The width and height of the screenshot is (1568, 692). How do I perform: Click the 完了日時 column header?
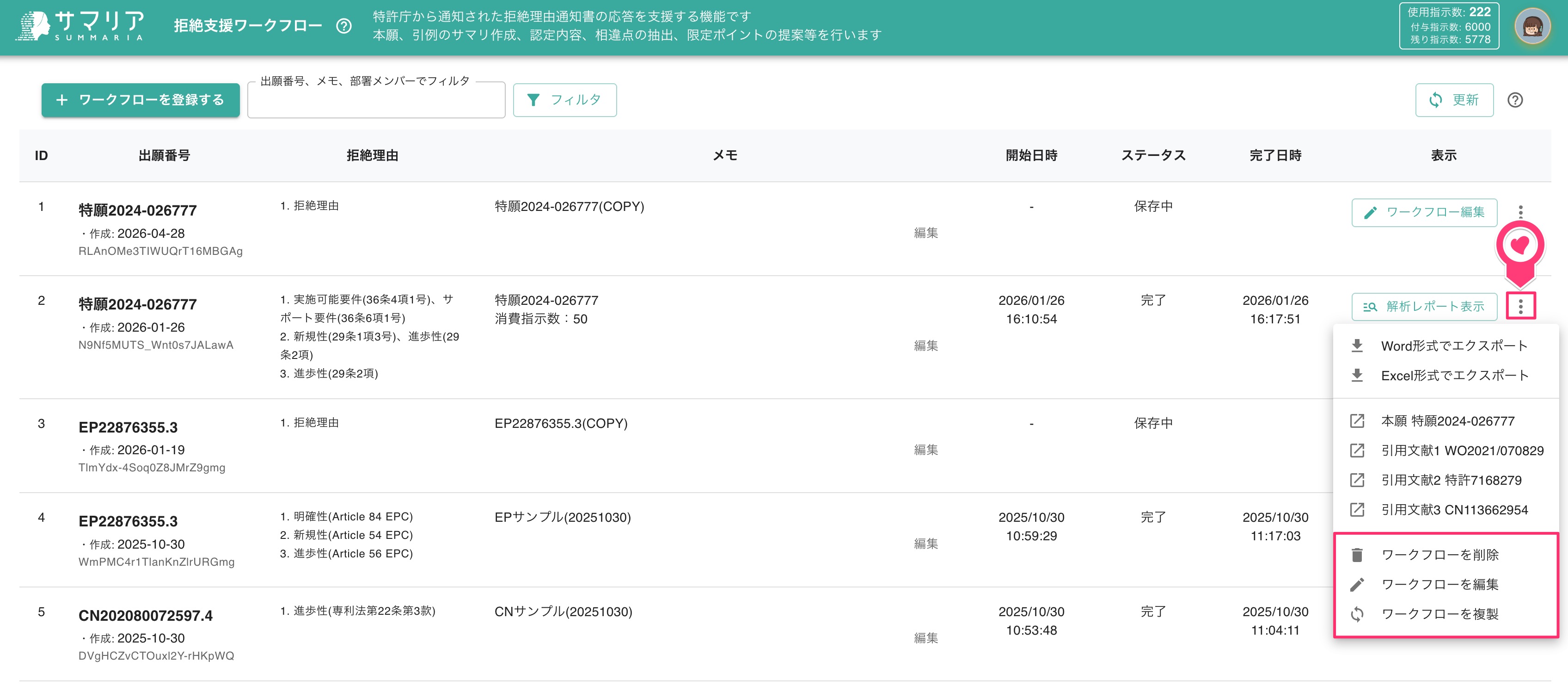tap(1275, 155)
